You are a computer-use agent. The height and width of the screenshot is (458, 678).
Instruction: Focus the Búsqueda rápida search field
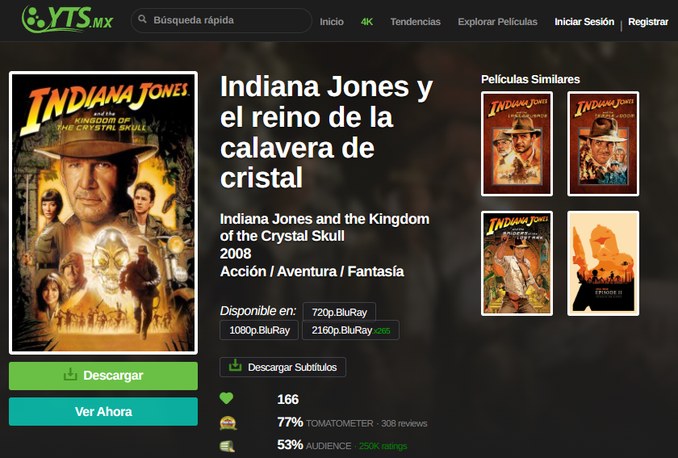[x=221, y=20]
